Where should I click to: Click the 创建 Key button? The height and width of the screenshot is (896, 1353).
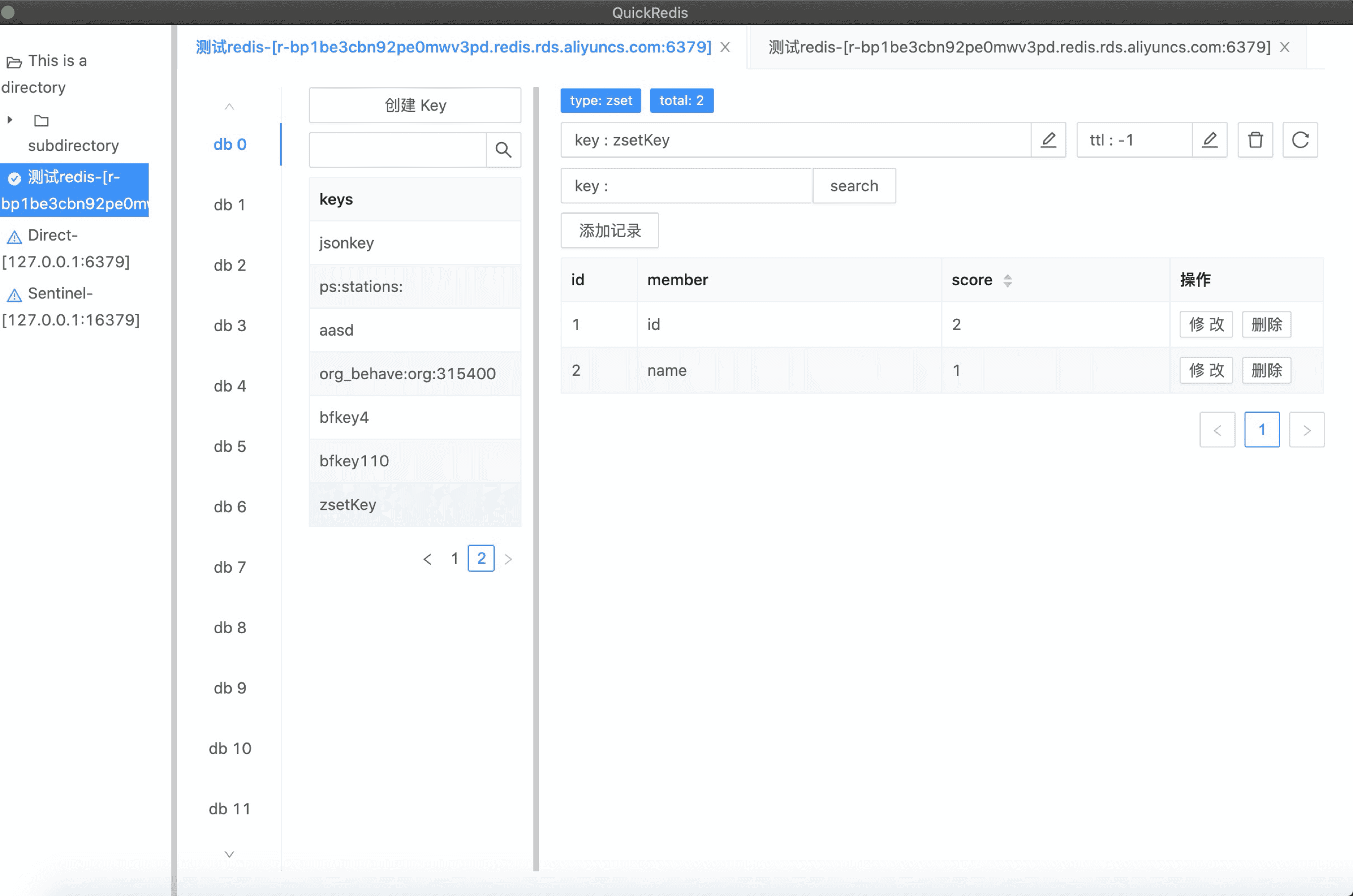click(415, 105)
